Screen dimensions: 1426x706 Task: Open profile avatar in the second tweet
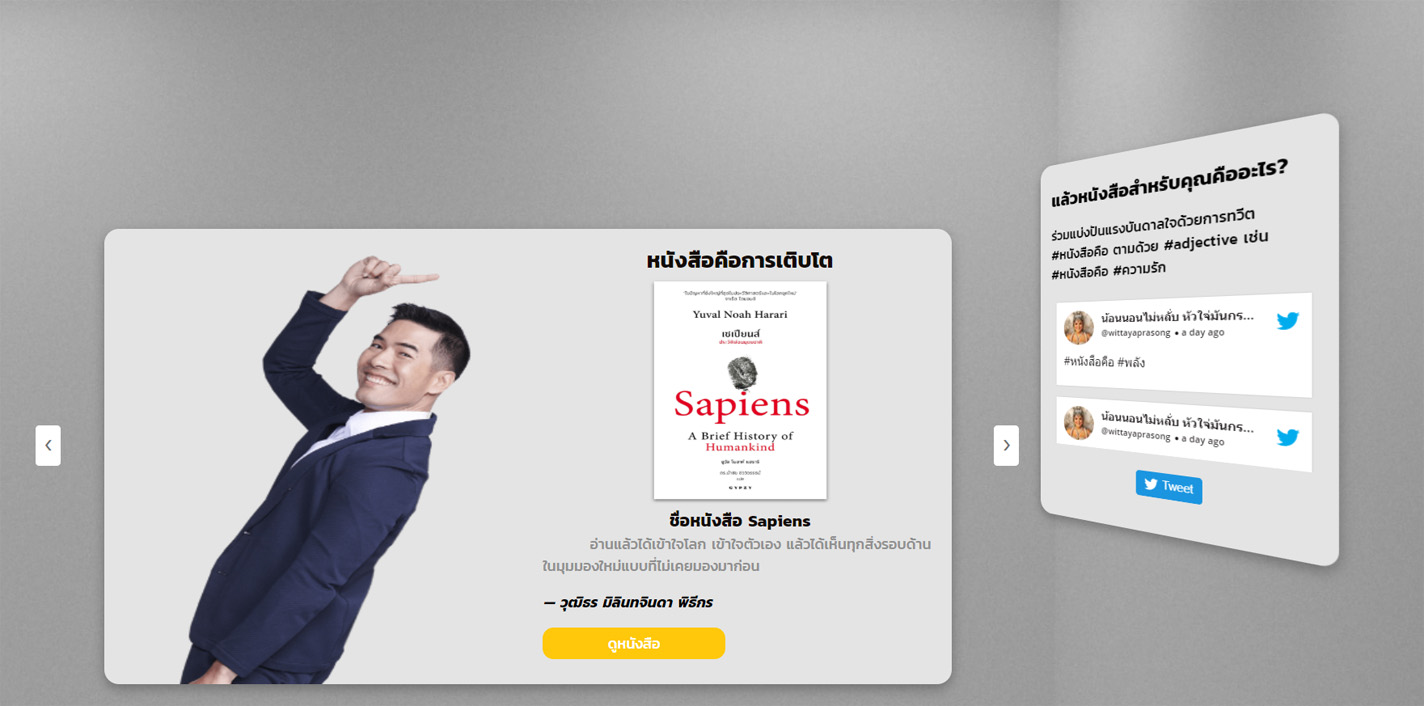[1079, 423]
